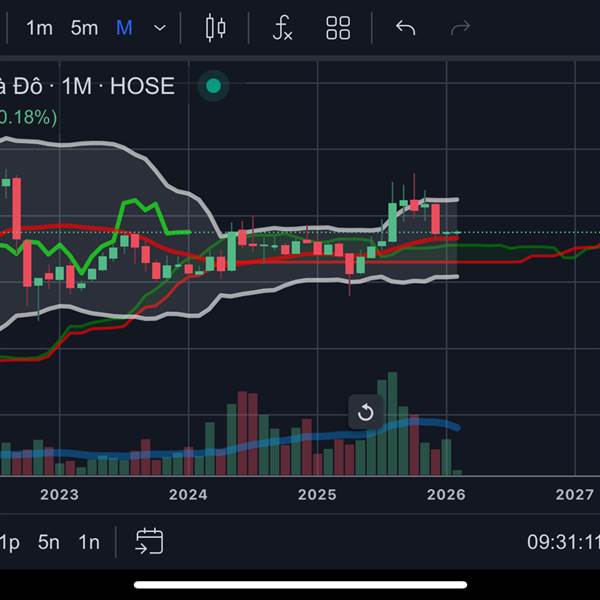Select the 5n date range

[x=49, y=542]
